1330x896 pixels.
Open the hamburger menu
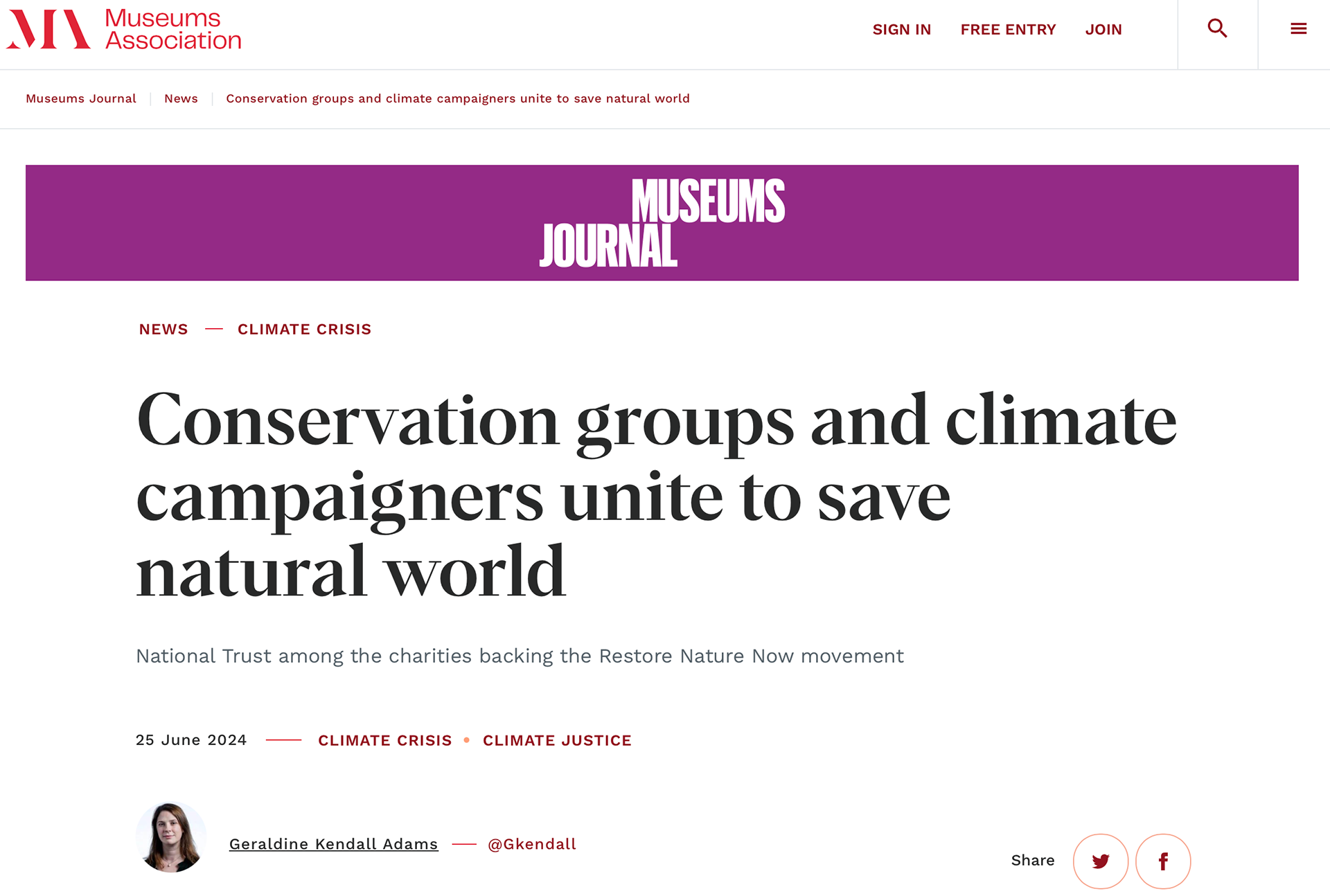(1298, 29)
